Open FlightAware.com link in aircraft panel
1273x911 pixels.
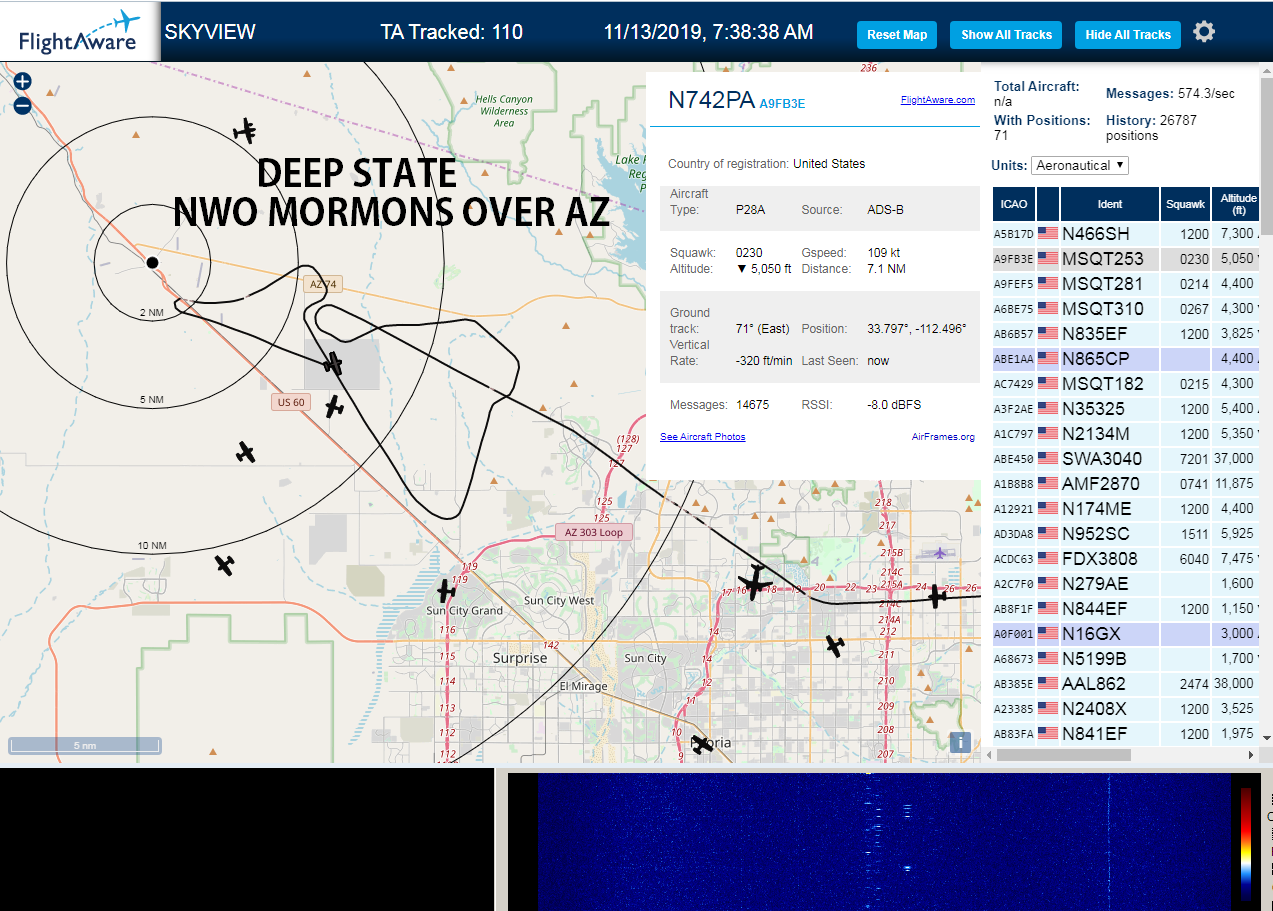[937, 100]
